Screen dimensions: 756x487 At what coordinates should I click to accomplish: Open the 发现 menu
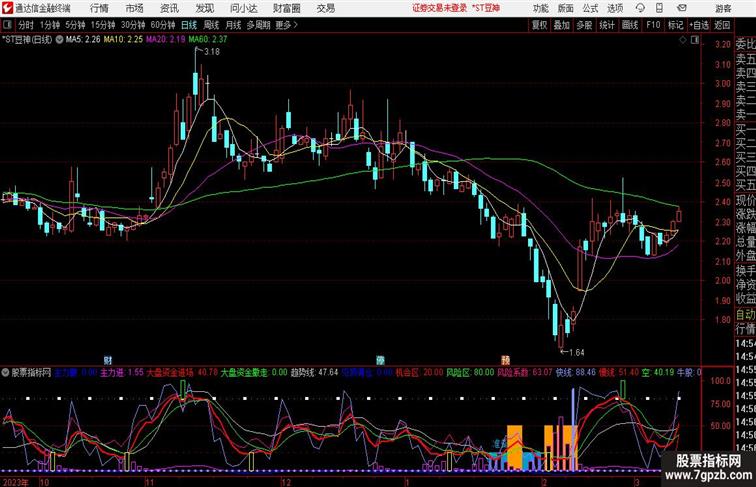click(x=204, y=8)
